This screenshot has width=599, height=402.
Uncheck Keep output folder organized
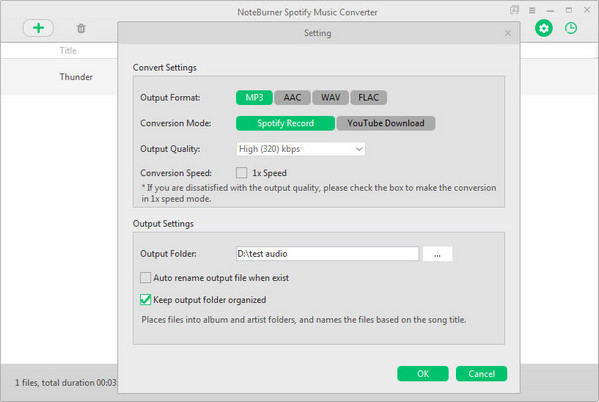coord(145,300)
